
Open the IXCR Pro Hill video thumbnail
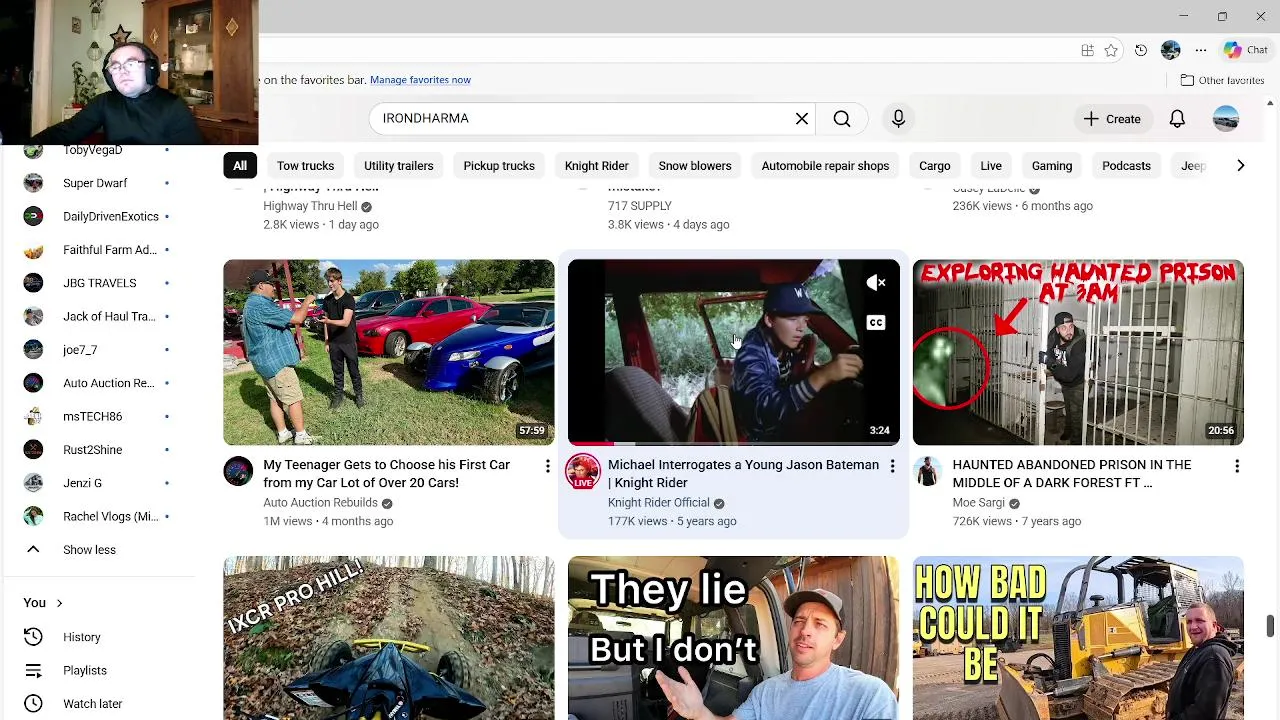coord(389,638)
